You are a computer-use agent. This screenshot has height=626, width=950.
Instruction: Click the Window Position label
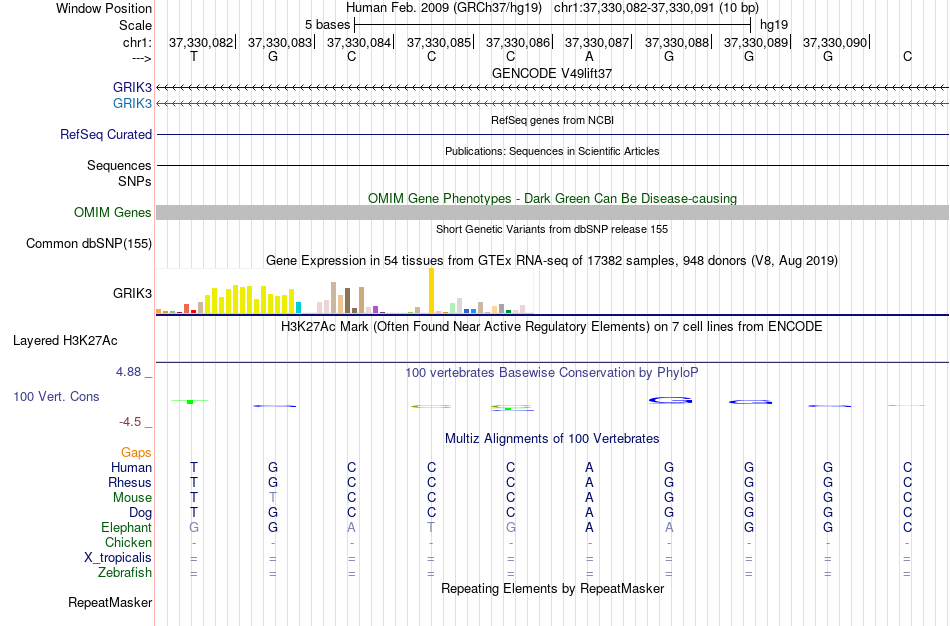[x=104, y=8]
